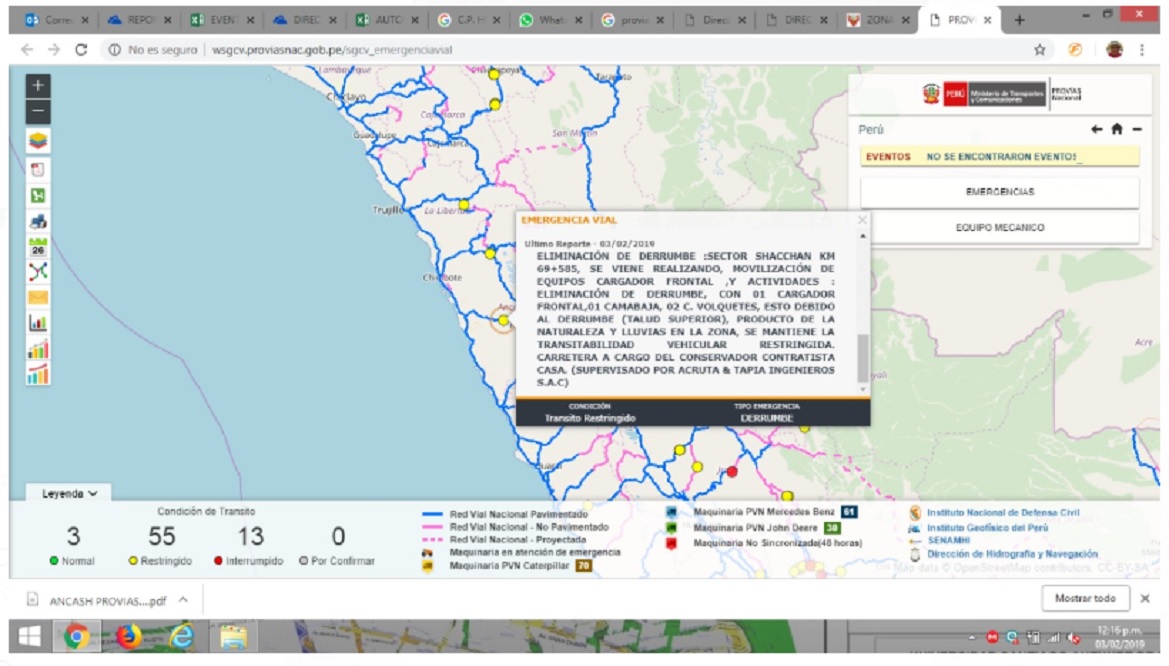The image size is (1169, 666).
Task: Collapse the Perú panel with minus icon
Action: 1137,130
